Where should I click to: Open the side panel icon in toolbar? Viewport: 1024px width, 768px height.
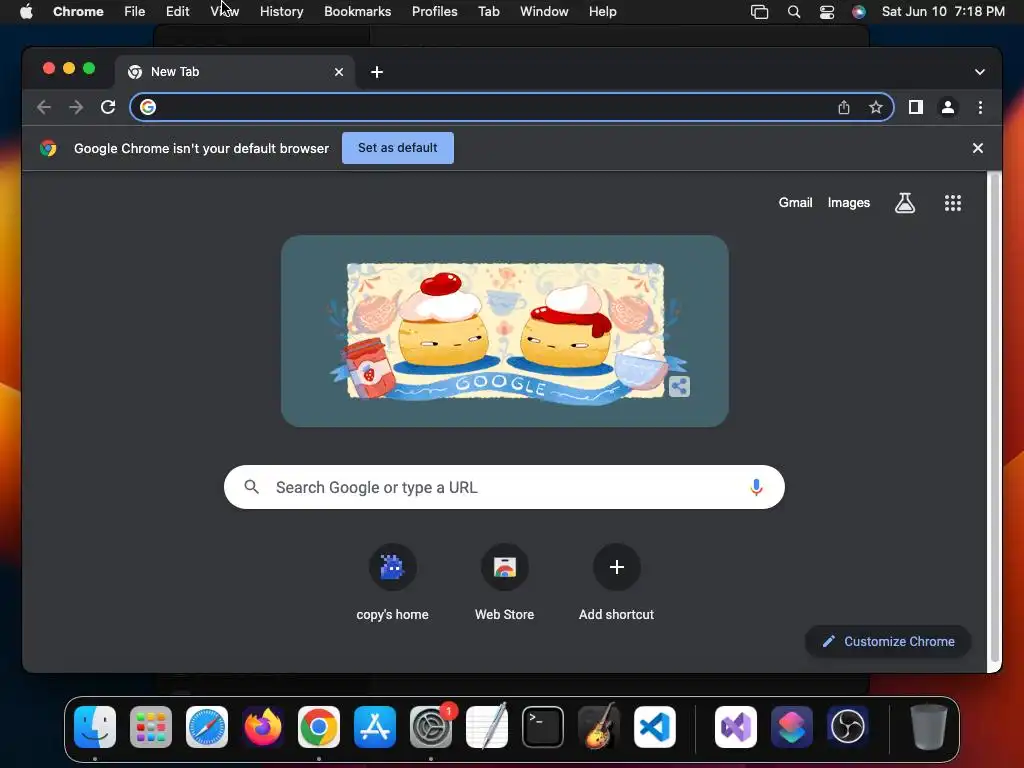(x=916, y=107)
